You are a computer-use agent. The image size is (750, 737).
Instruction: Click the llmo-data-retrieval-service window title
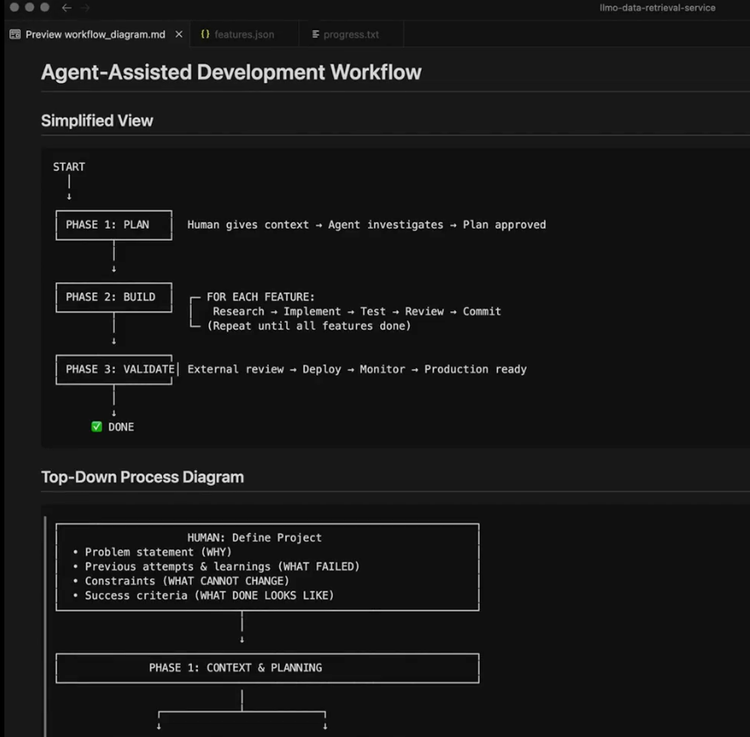click(657, 8)
